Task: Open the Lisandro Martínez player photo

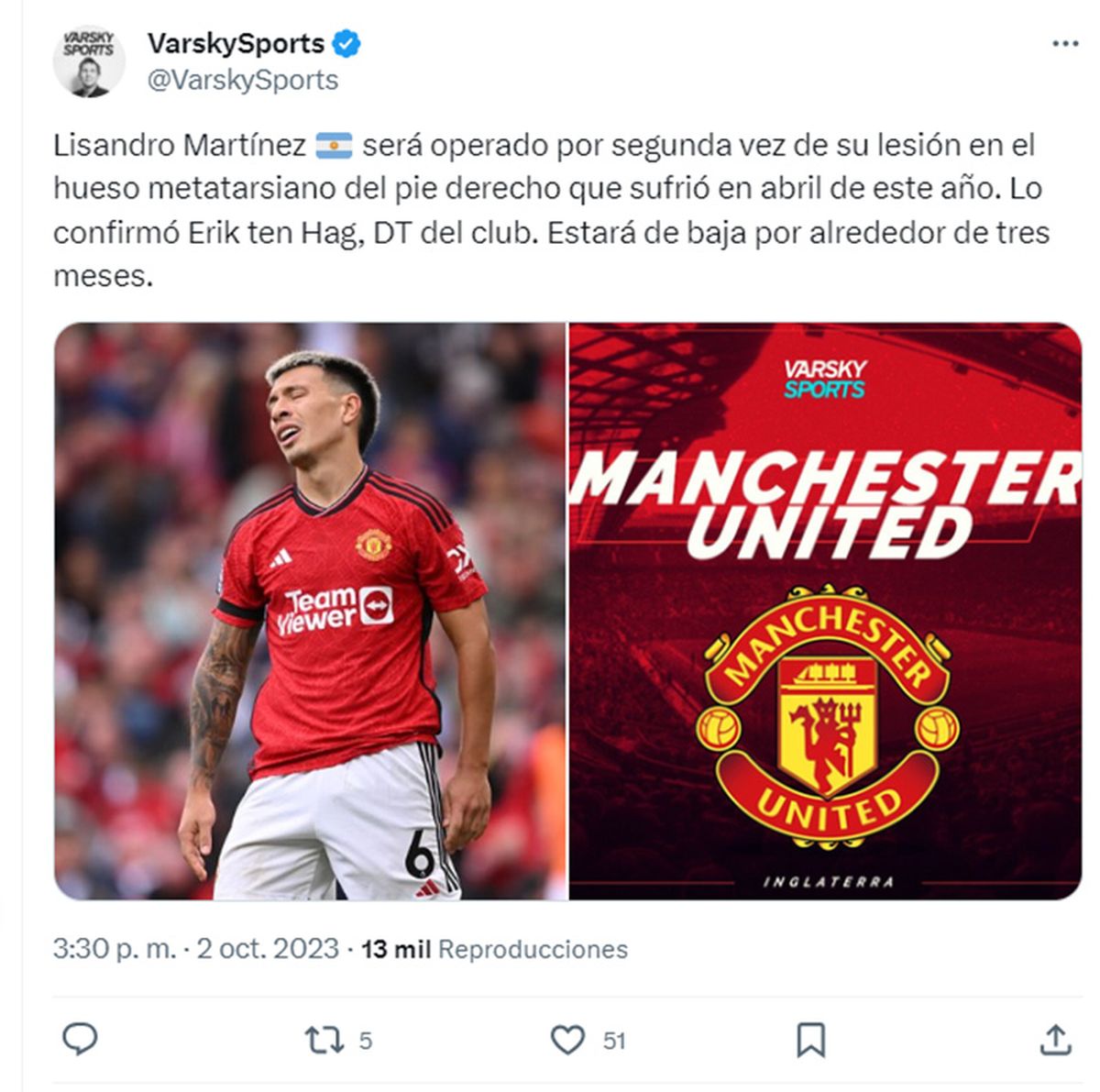Action: (x=310, y=611)
